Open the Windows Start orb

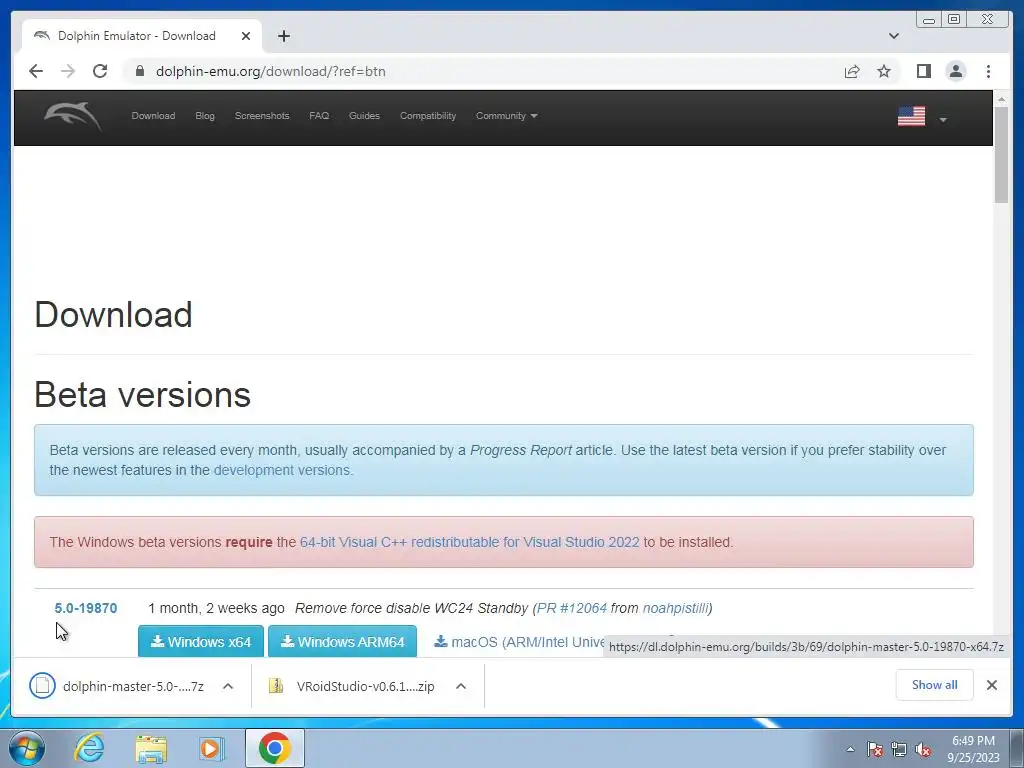[x=27, y=748]
